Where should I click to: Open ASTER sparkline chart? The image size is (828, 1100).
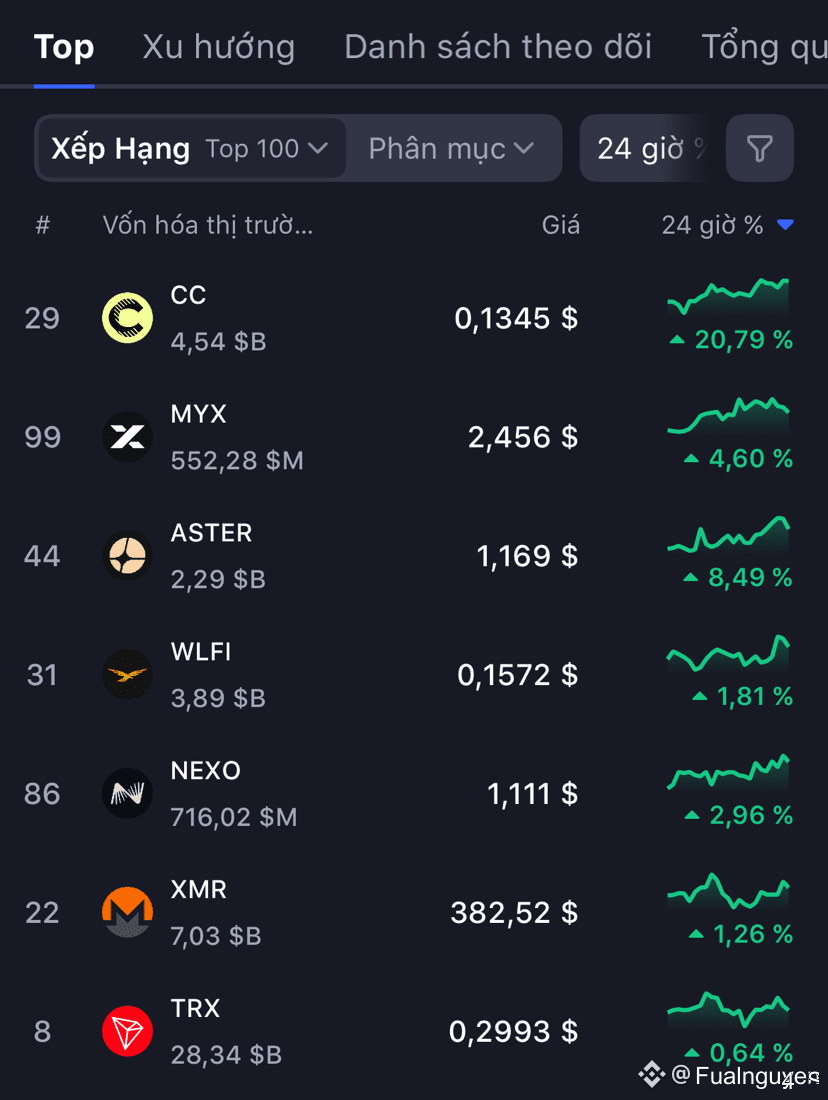tap(728, 534)
